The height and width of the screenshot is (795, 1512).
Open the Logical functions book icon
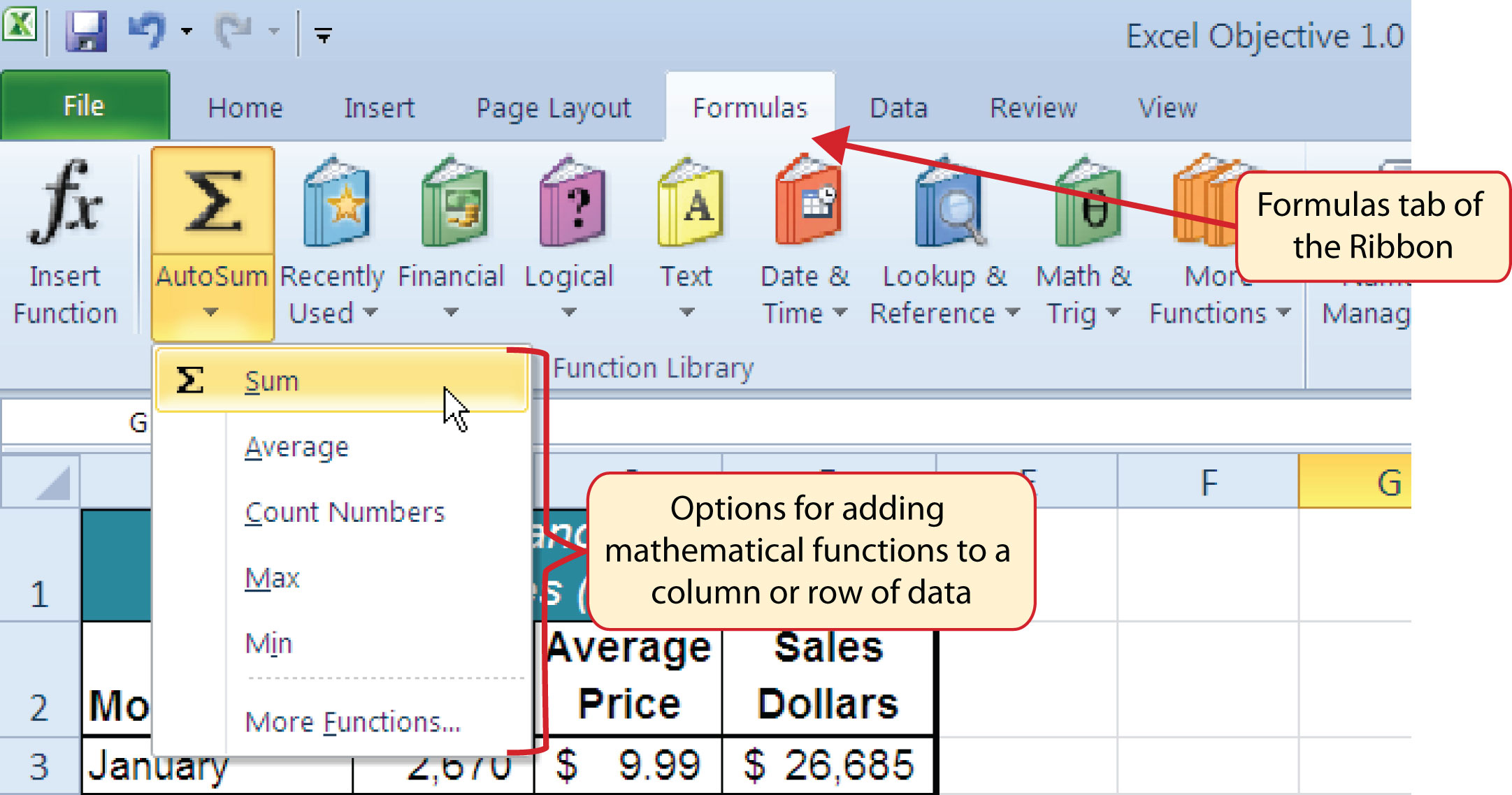[570, 202]
